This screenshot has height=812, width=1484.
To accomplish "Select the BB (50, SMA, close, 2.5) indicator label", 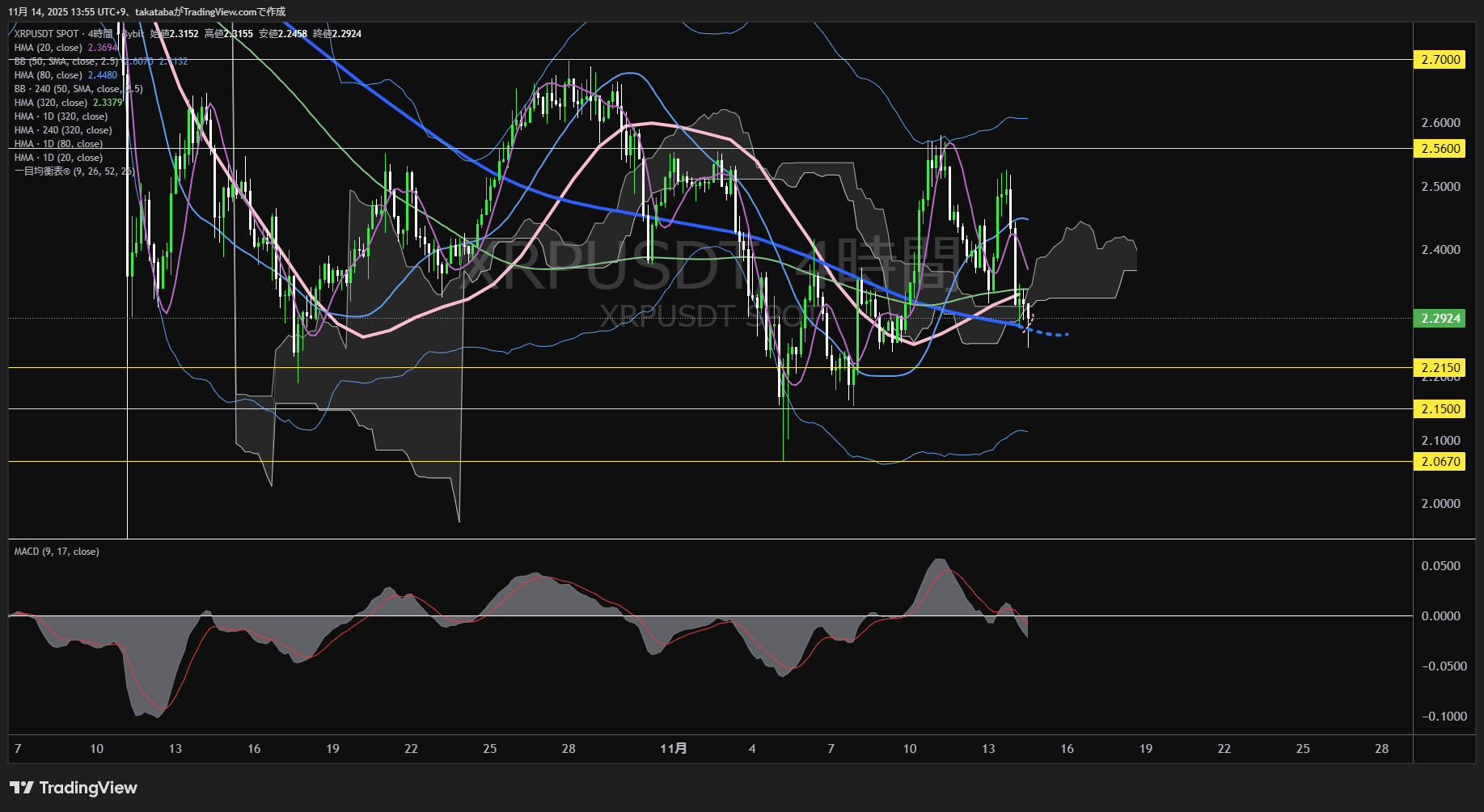I will click(66, 61).
